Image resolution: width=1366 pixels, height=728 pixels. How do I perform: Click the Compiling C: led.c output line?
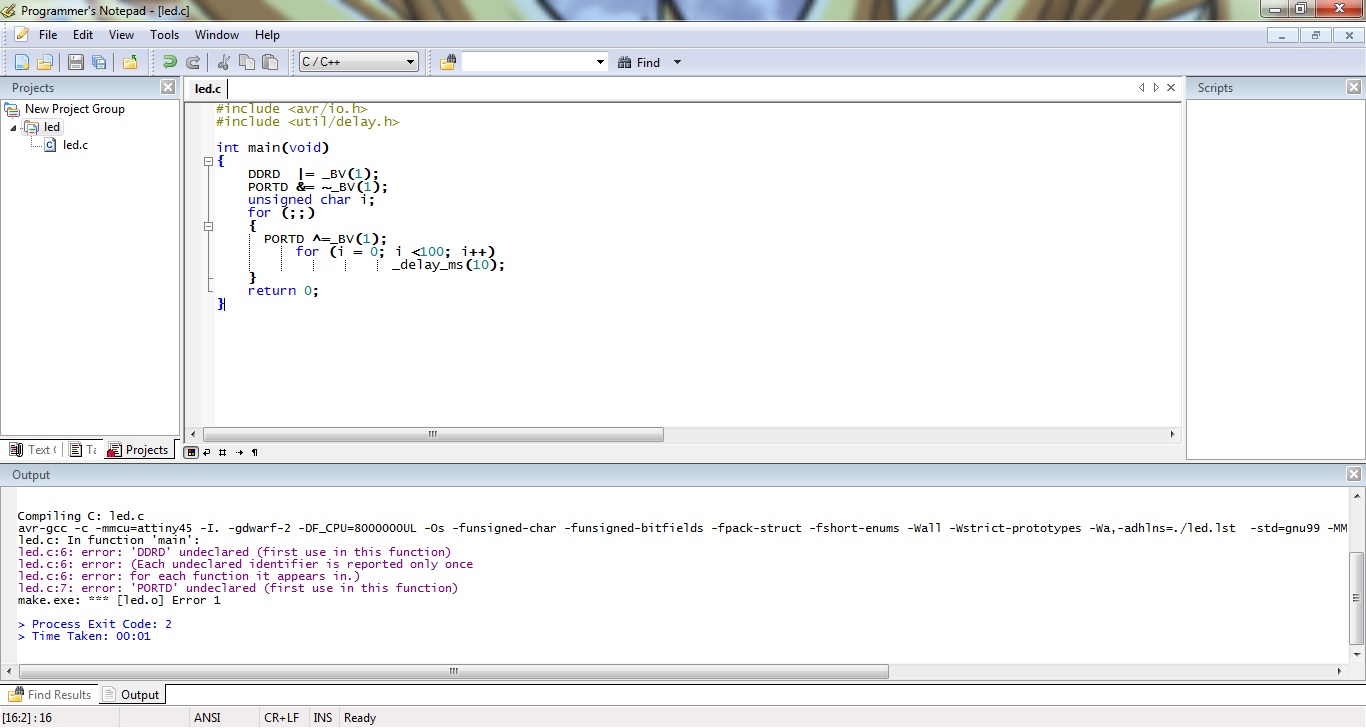81,516
